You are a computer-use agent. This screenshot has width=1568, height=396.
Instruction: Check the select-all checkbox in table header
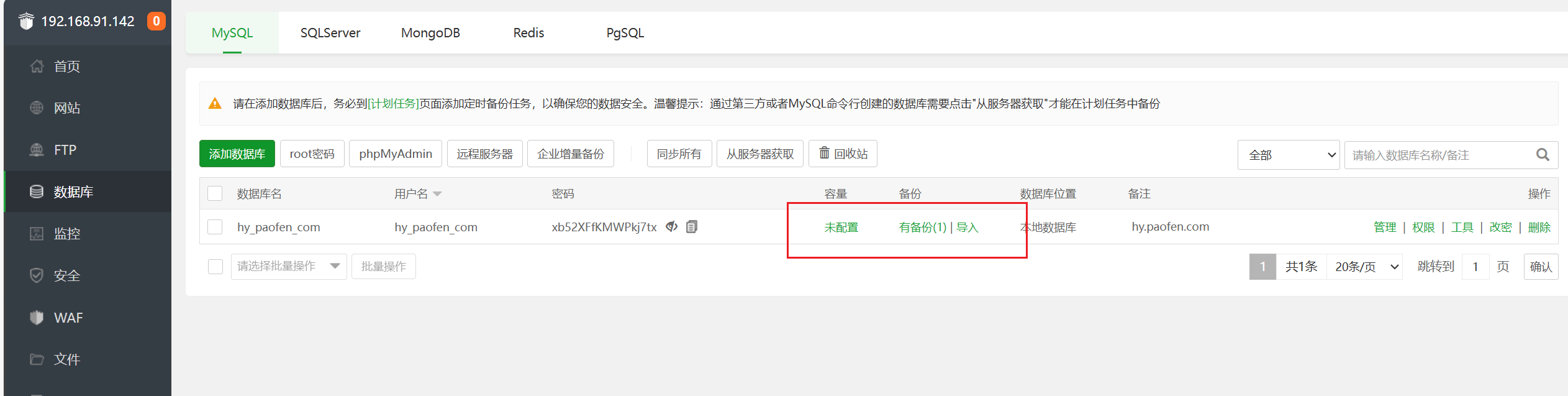215,194
